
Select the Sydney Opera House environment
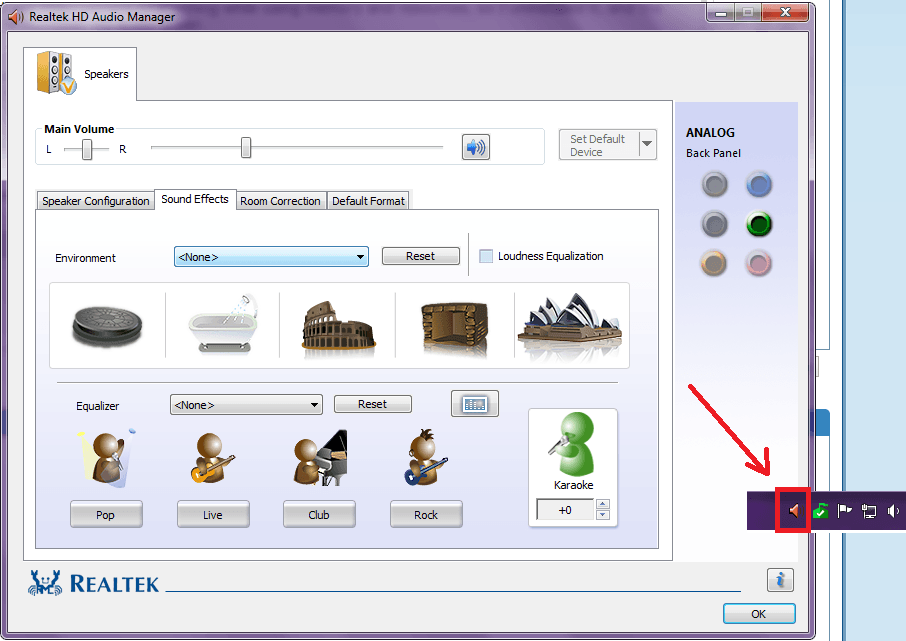(x=570, y=325)
